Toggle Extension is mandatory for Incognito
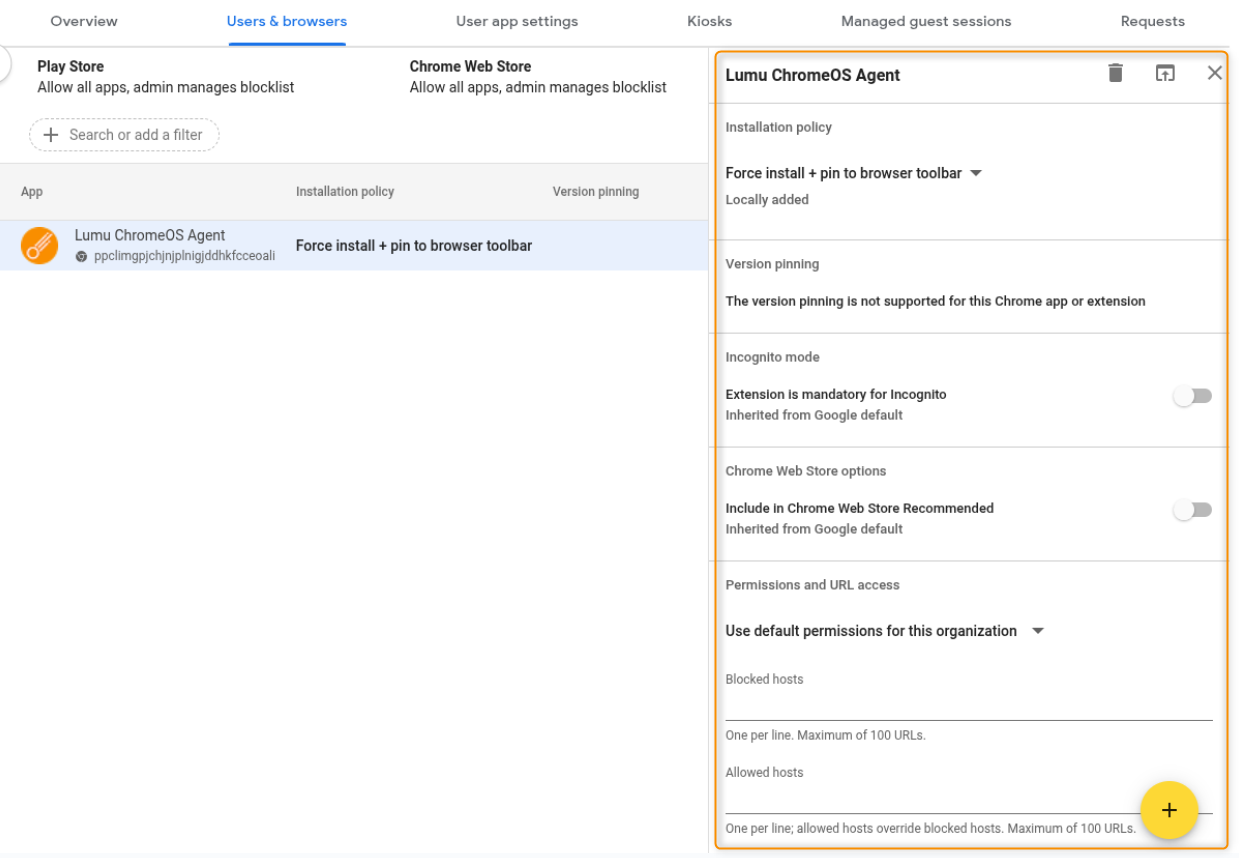1239x858 pixels. 1192,396
